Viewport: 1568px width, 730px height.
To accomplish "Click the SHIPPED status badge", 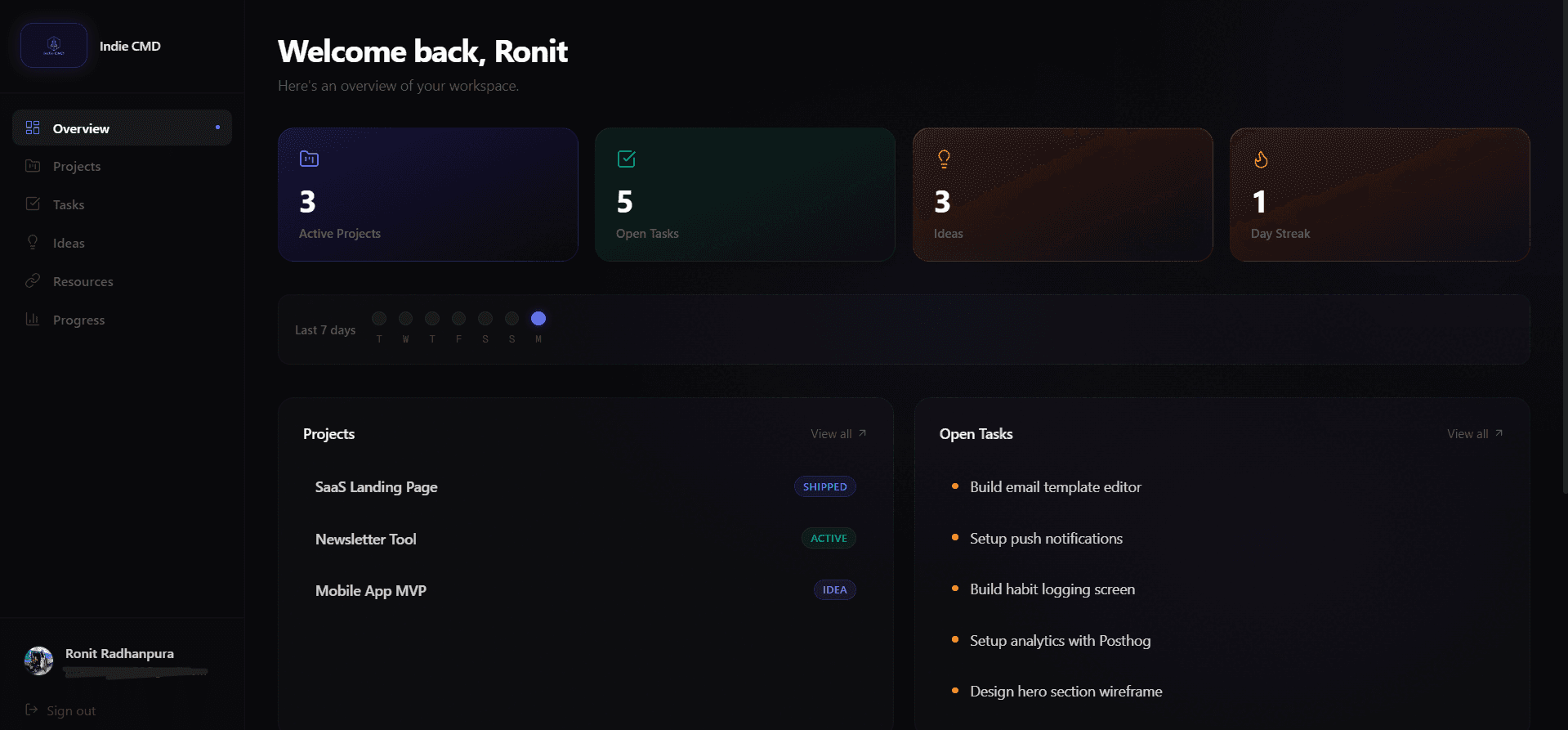I will click(824, 486).
